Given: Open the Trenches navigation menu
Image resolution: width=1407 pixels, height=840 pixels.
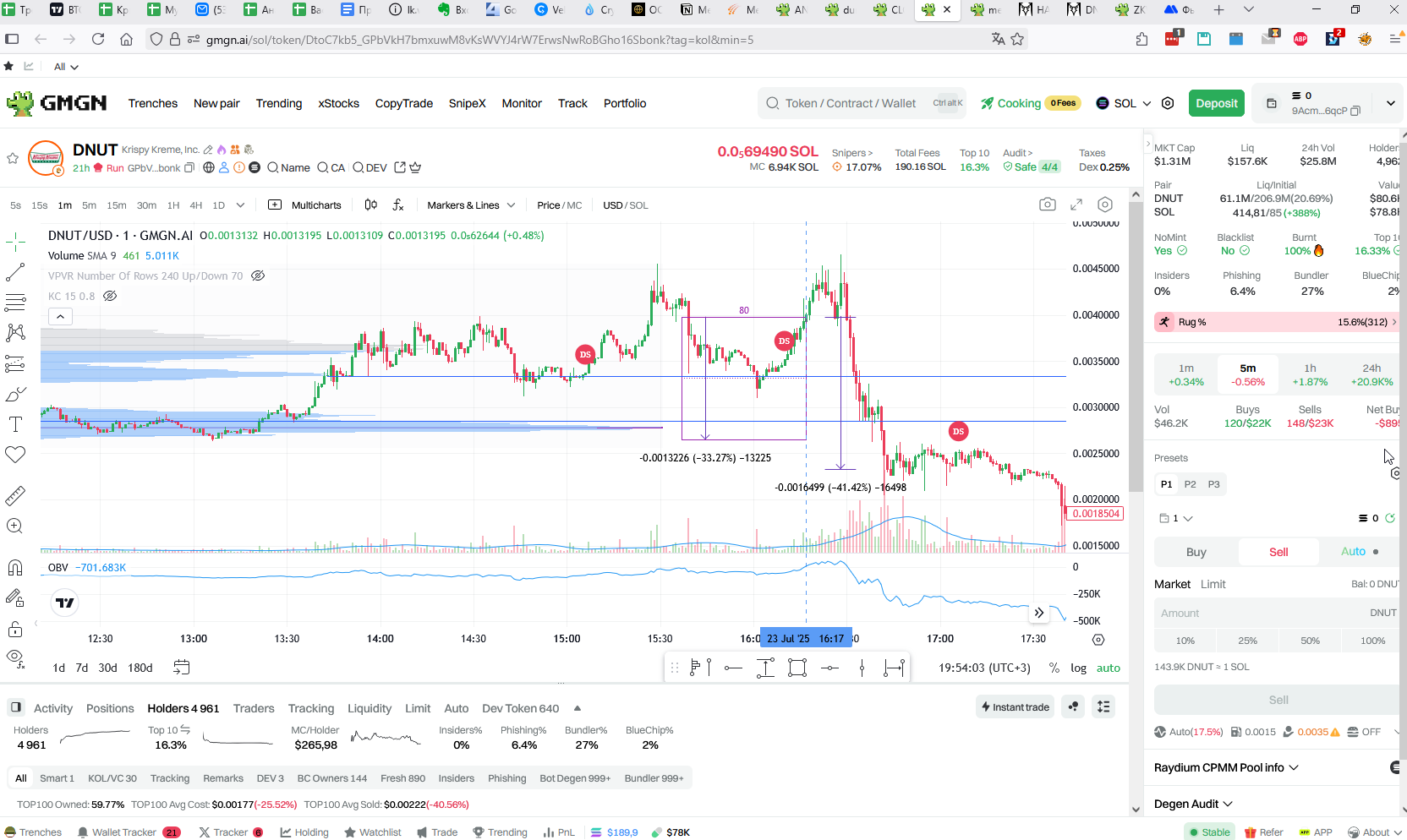Looking at the screenshot, I should pyautogui.click(x=153, y=103).
